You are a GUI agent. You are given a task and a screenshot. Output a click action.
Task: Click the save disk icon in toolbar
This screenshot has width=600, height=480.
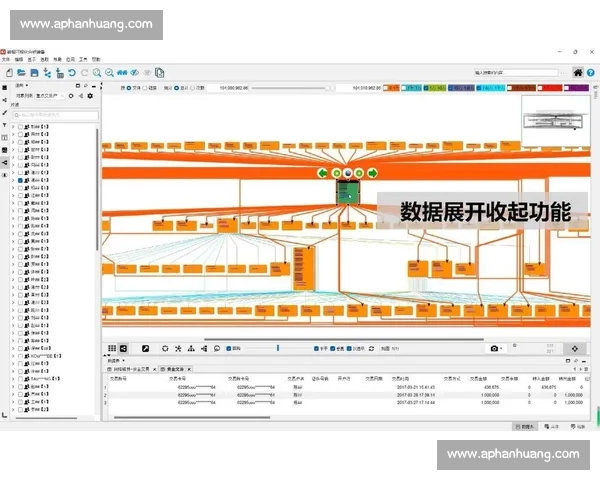(x=34, y=73)
